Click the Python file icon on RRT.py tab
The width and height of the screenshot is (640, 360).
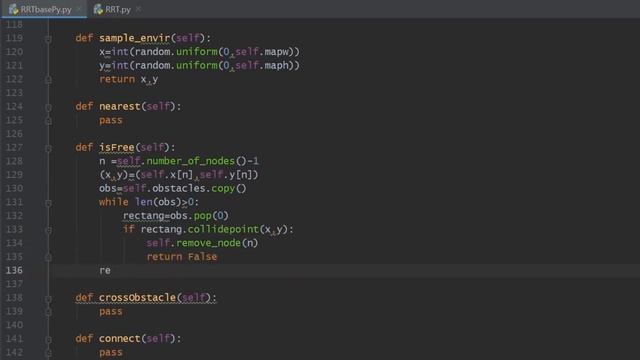(x=98, y=9)
